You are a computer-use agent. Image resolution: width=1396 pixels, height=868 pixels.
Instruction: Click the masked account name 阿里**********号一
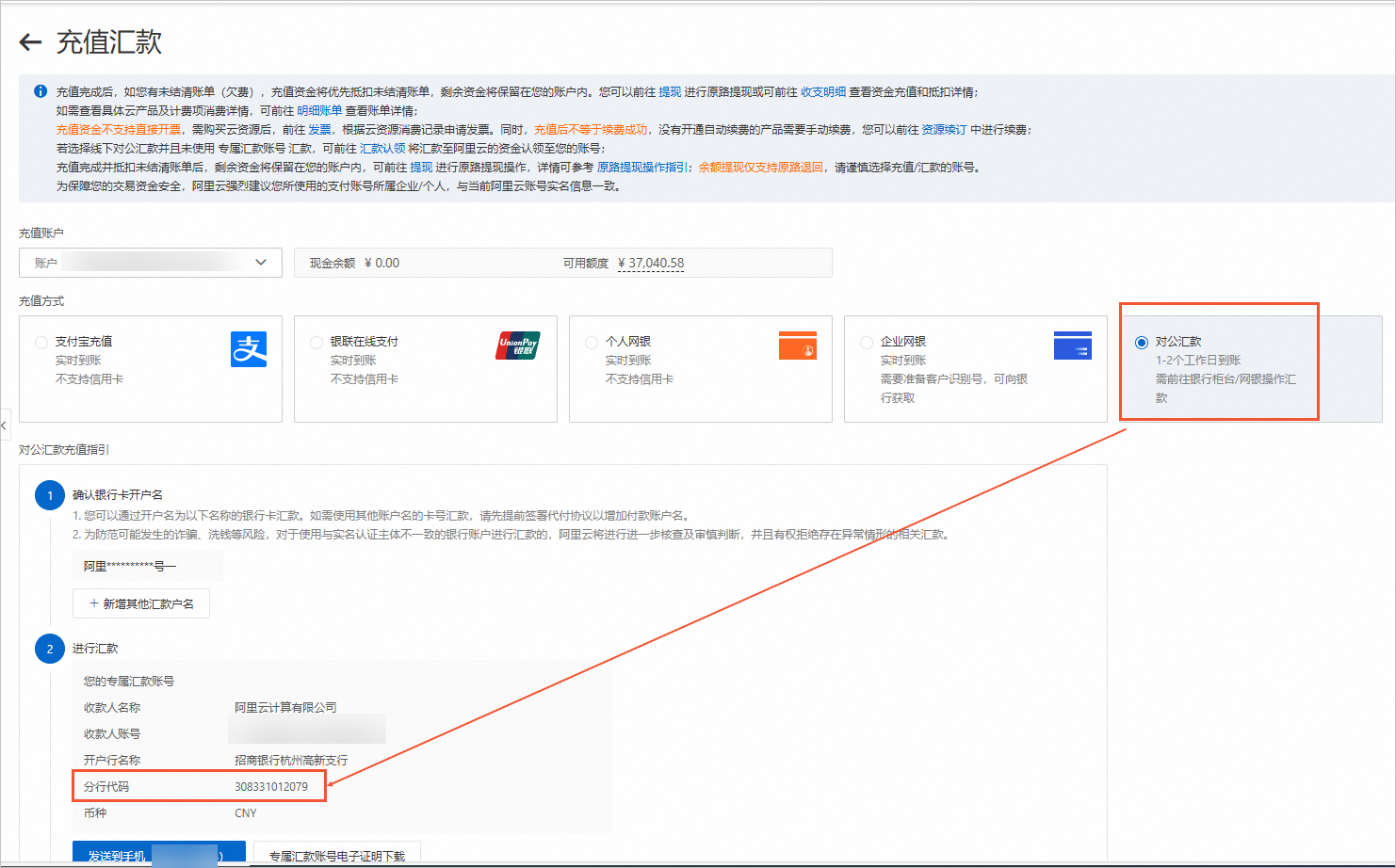pos(130,566)
